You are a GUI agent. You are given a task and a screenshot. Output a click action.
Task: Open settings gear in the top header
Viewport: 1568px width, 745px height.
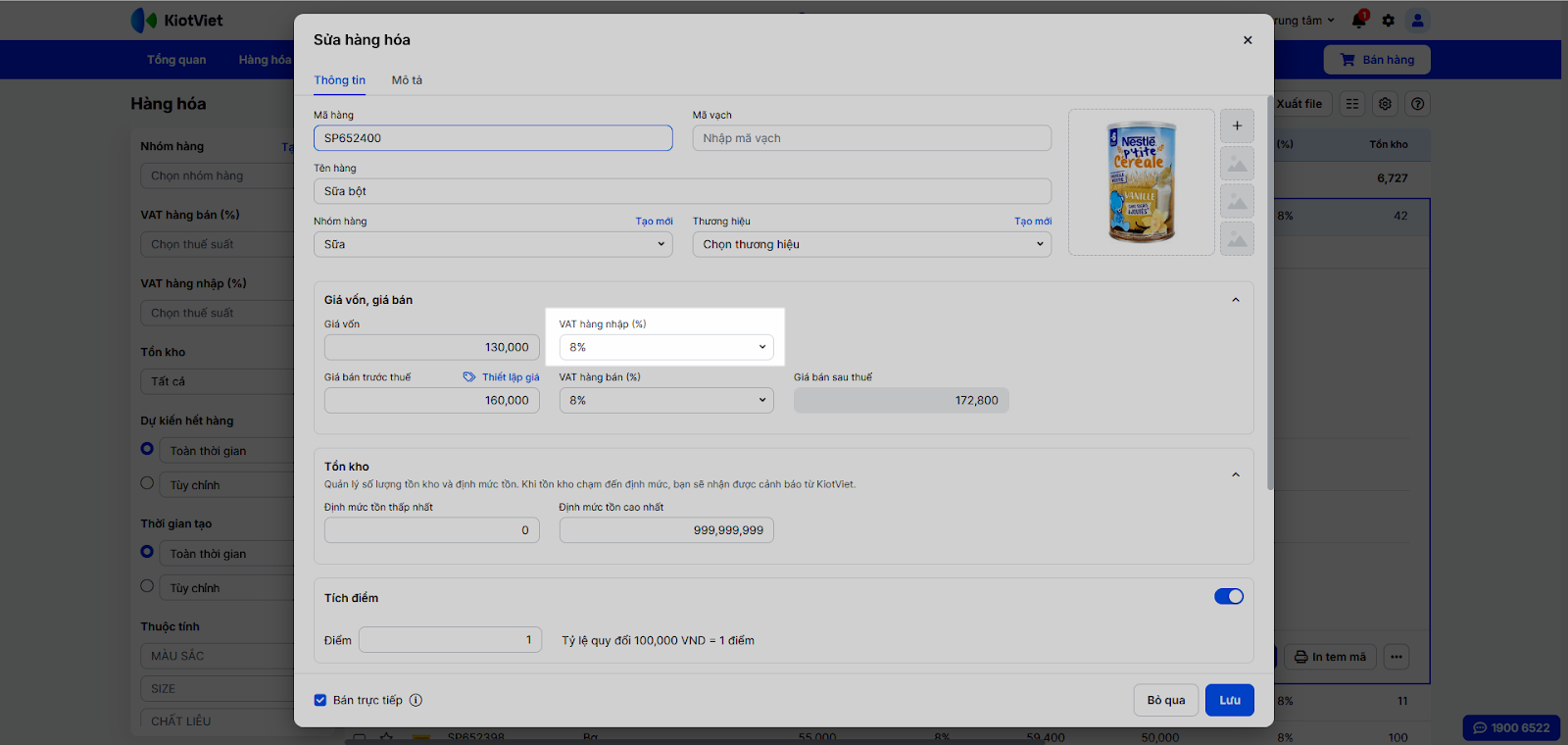(1389, 21)
